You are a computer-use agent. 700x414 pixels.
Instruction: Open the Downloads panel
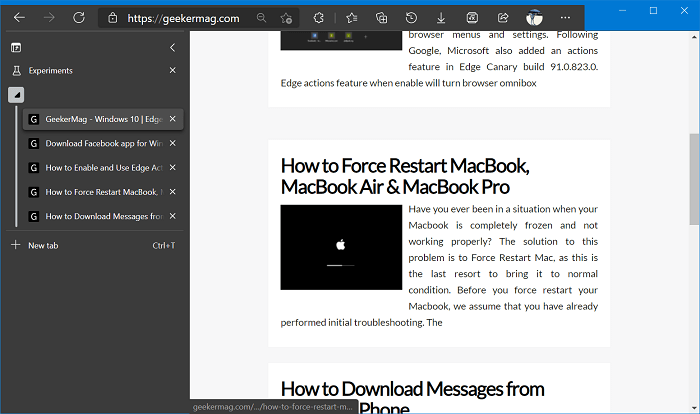441,18
